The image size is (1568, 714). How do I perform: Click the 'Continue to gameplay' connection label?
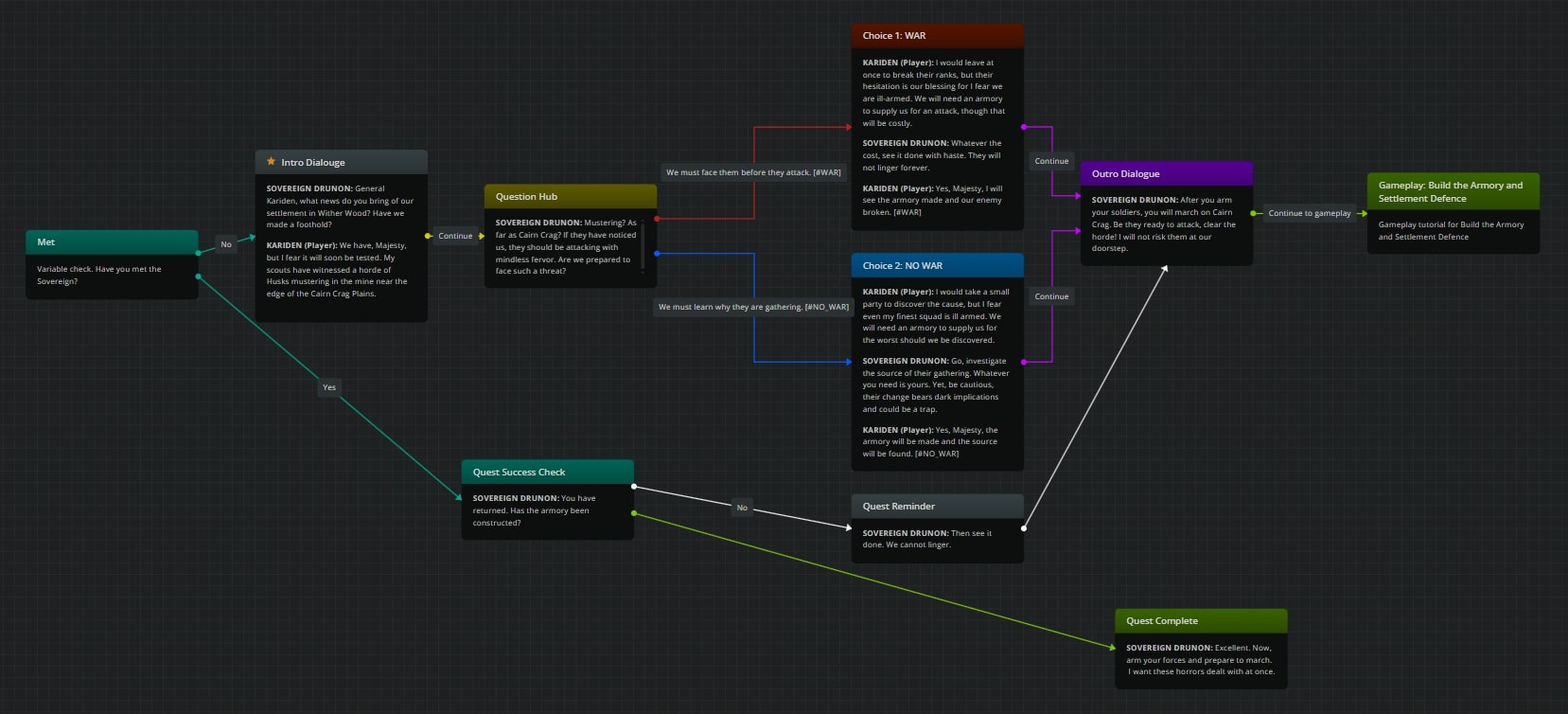[x=1309, y=213]
